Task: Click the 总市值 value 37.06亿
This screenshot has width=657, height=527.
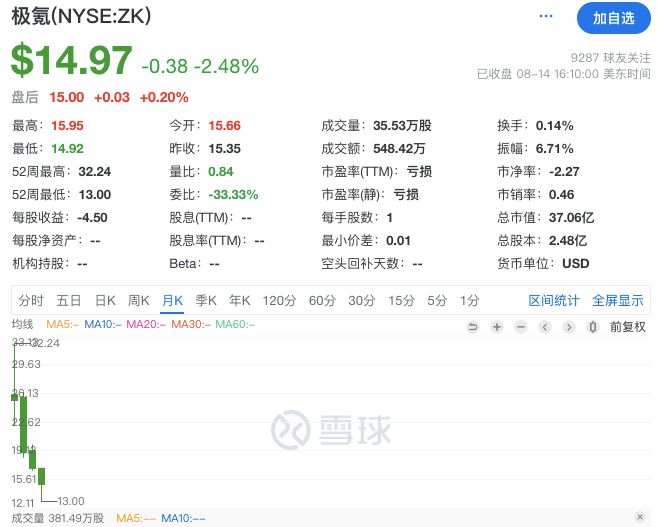Action: click(x=571, y=218)
